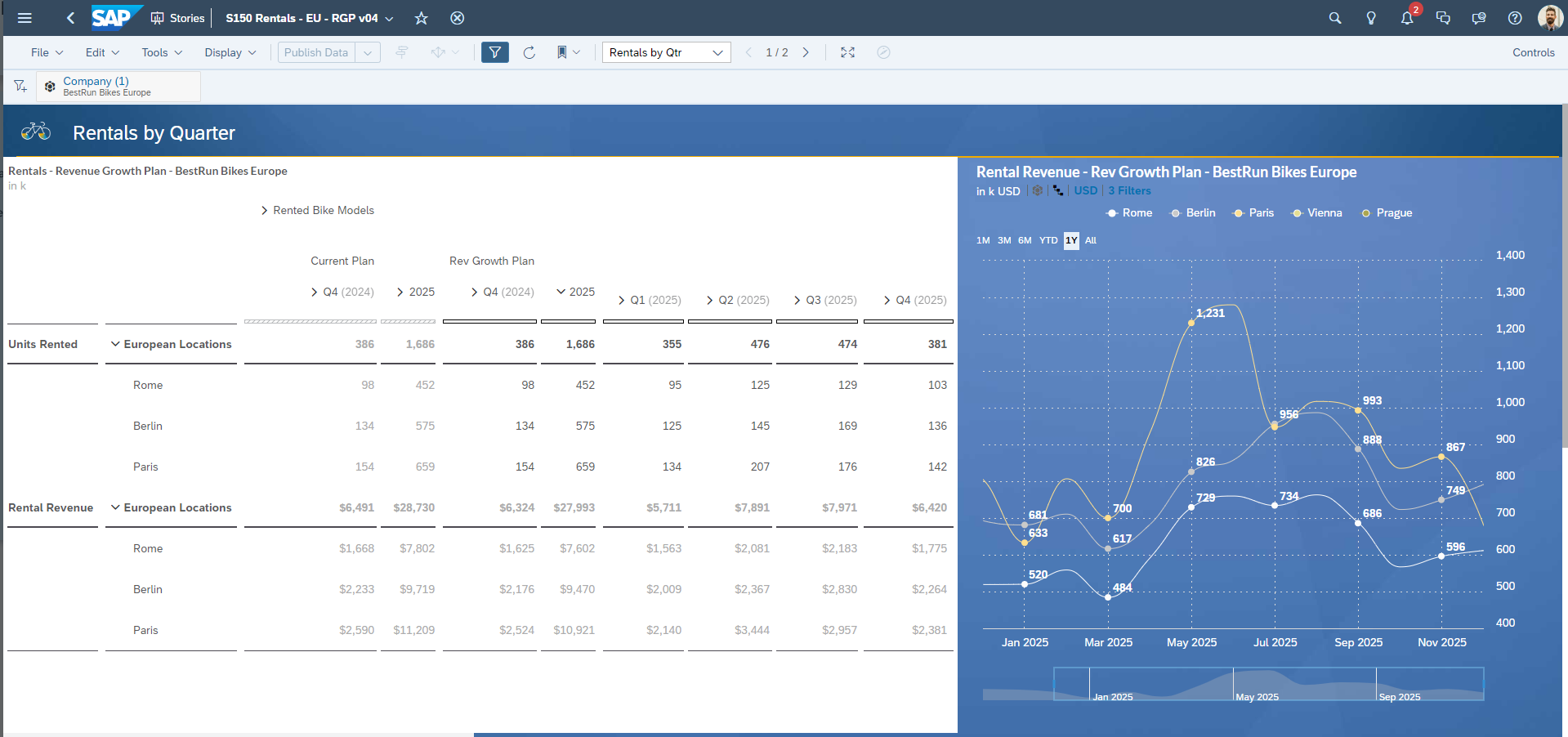Image resolution: width=1568 pixels, height=737 pixels.
Task: Open the main hamburger navigation menu
Action: click(x=25, y=18)
